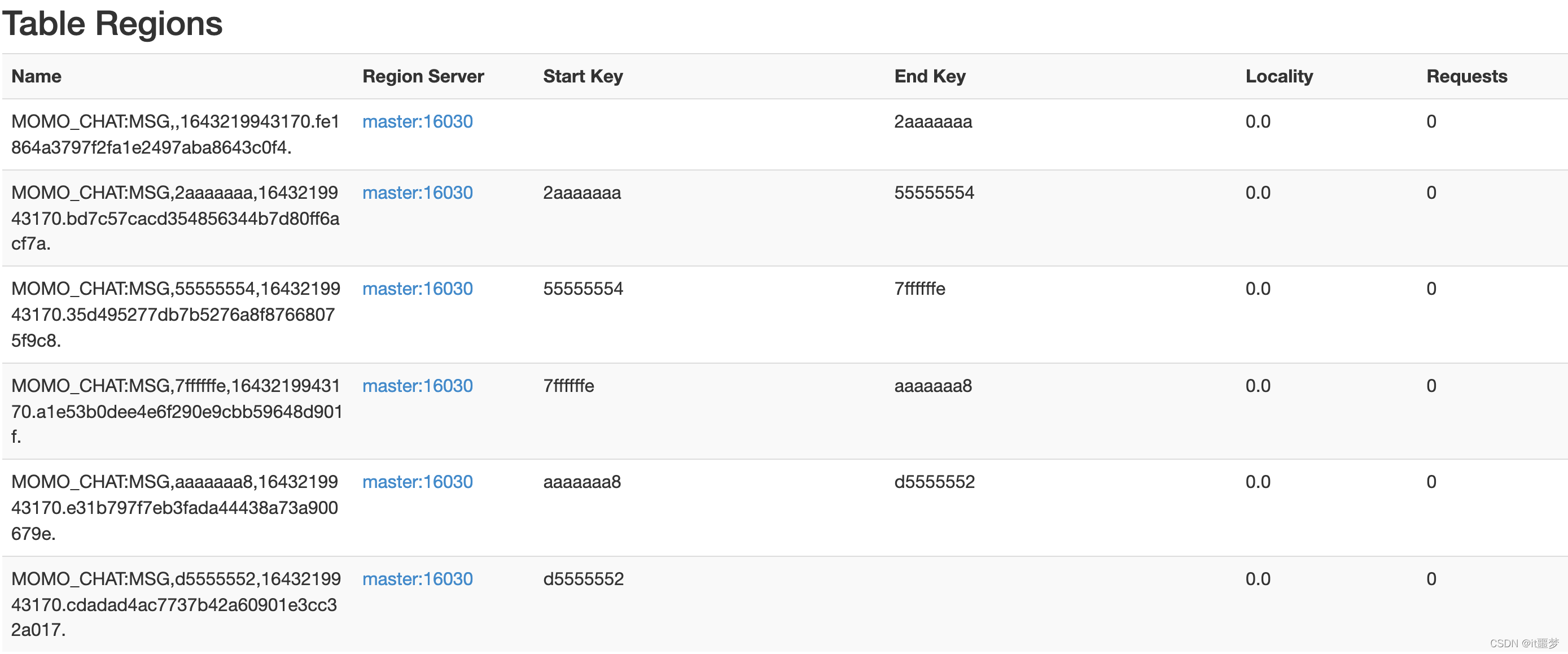Click the Locality column header

1279,77
